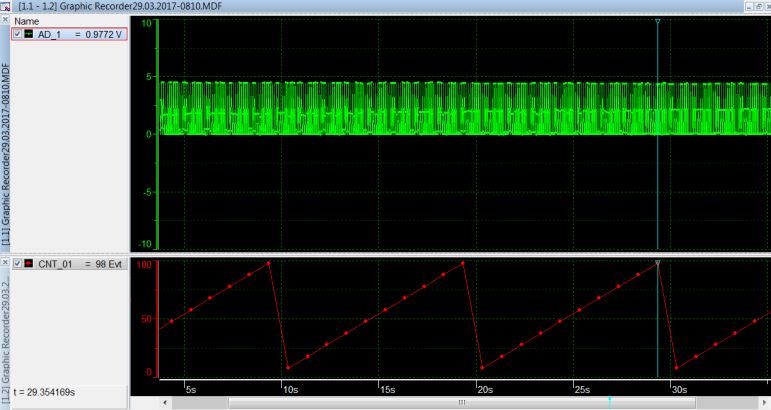Select the CNT_01 = 98 Evt row
The height and width of the screenshot is (410, 771).
click(x=69, y=264)
